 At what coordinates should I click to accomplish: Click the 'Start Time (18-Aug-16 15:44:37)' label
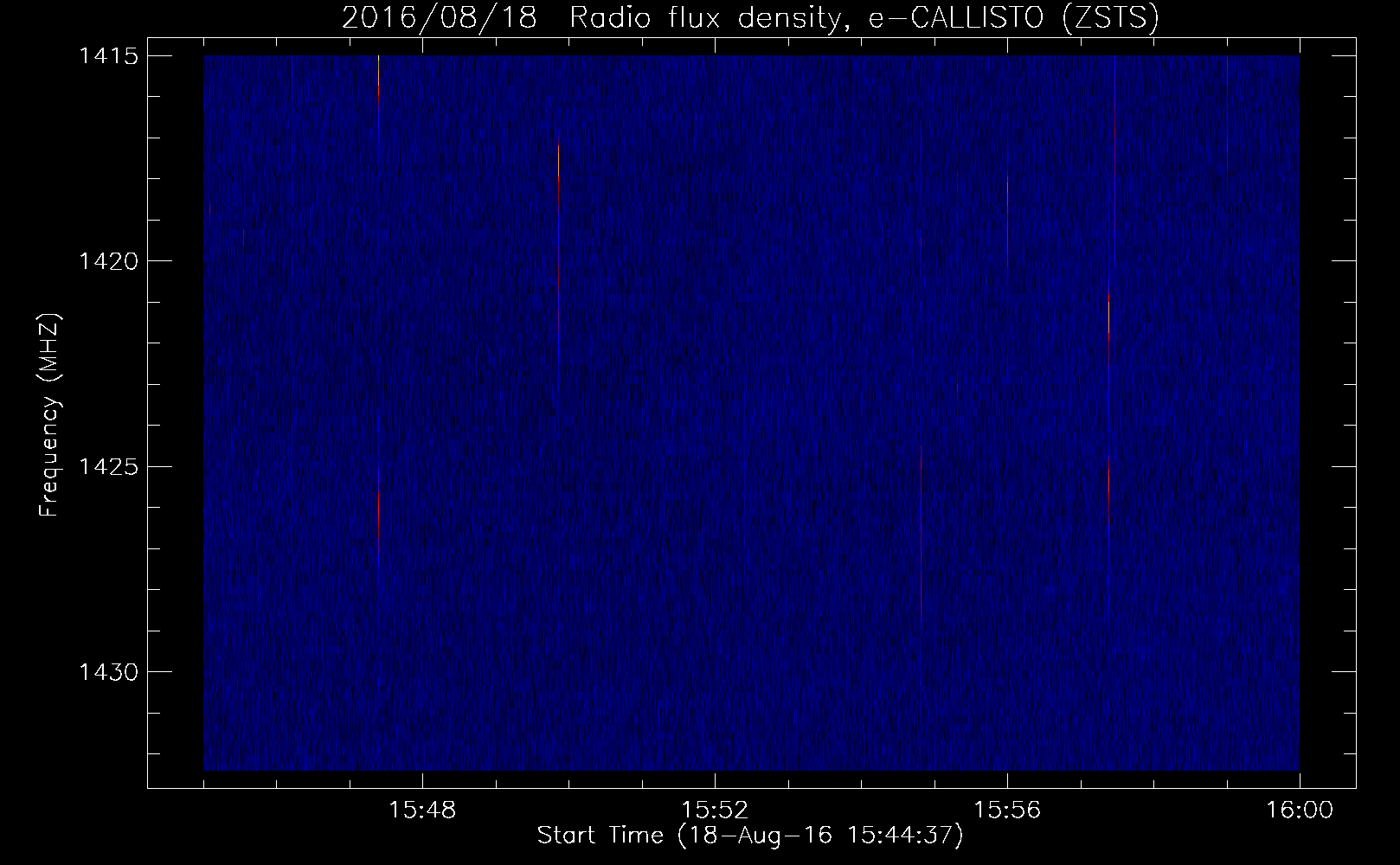(749, 836)
